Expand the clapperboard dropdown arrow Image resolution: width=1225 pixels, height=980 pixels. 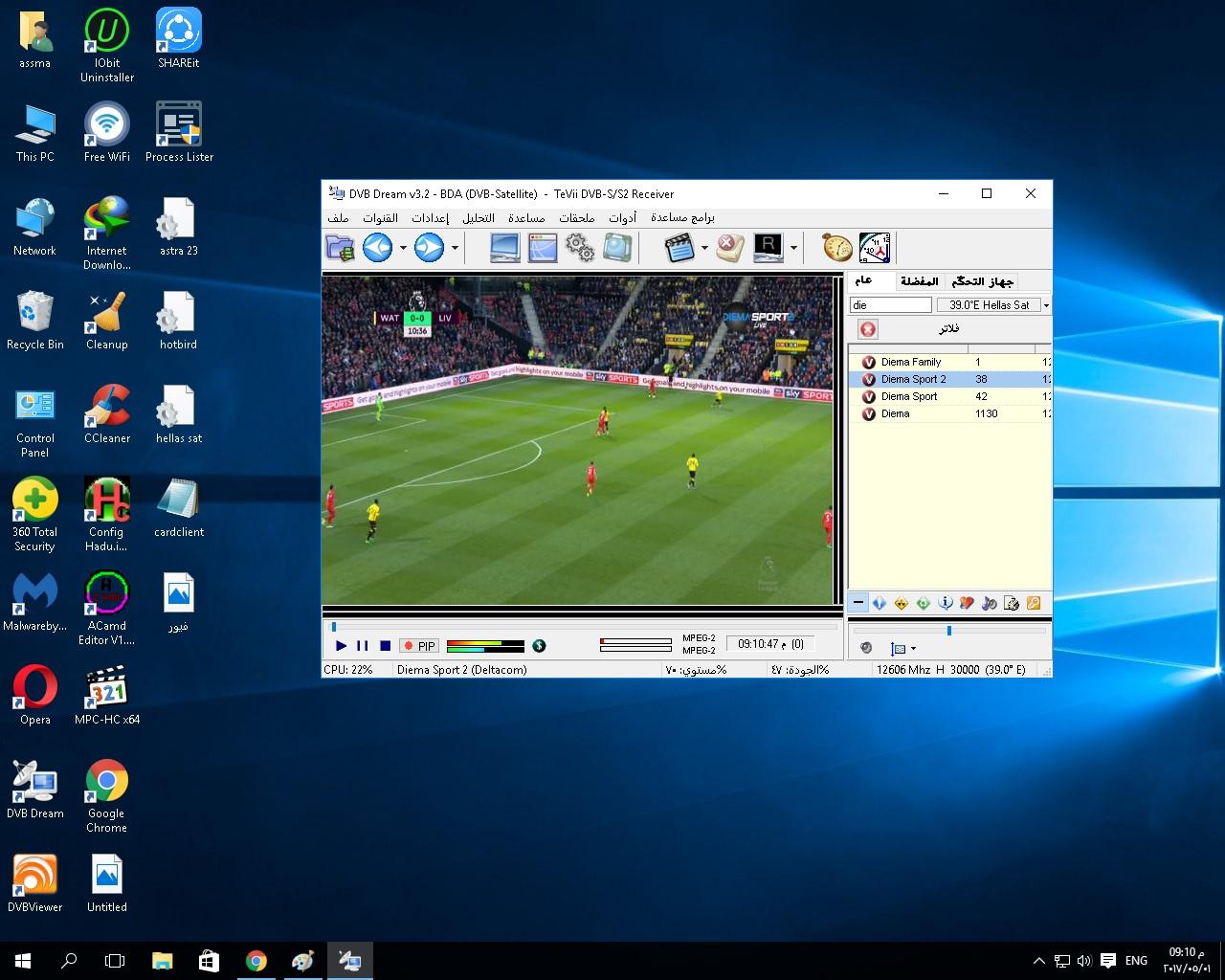point(704,248)
